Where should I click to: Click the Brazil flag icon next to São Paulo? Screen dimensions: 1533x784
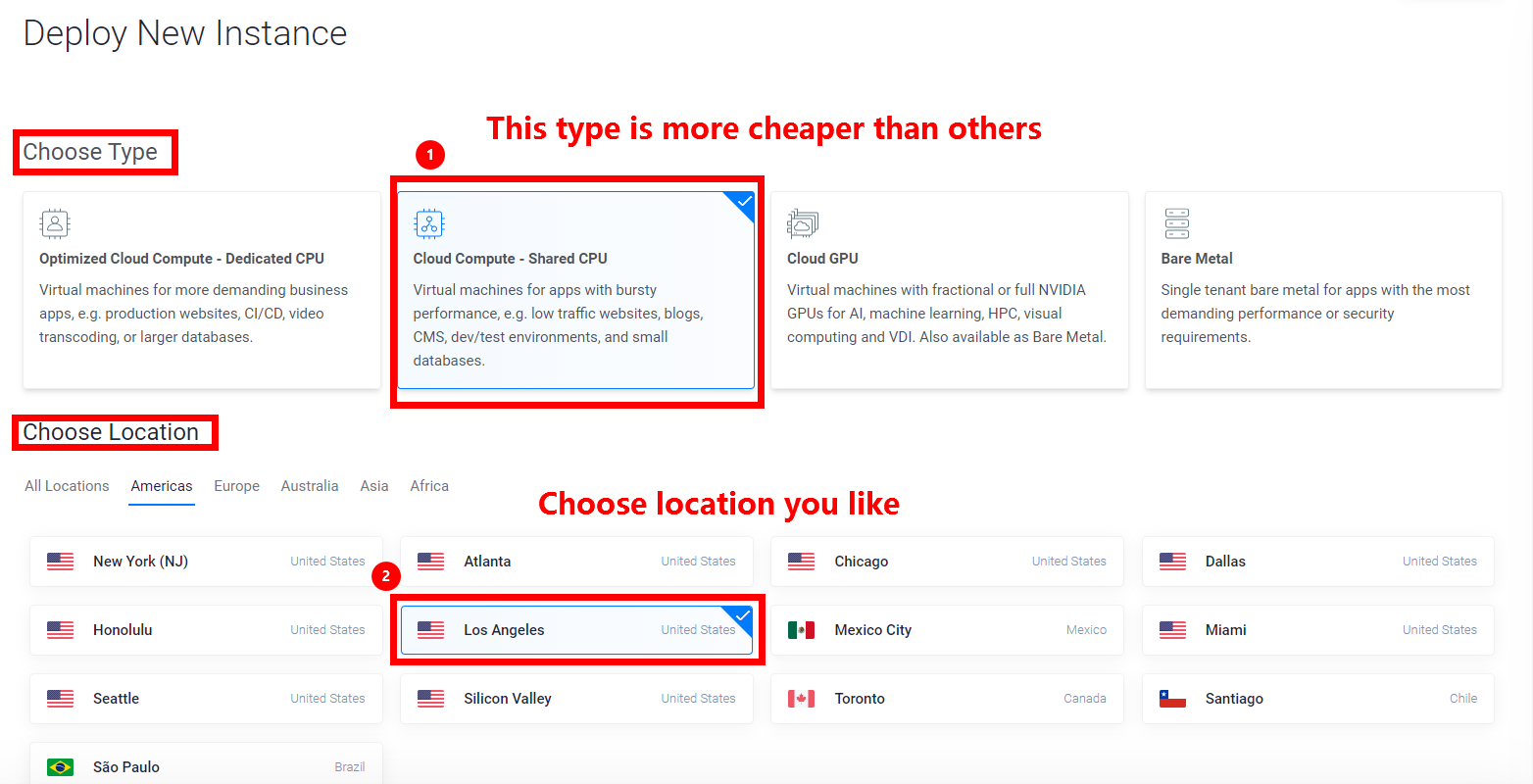coord(61,767)
